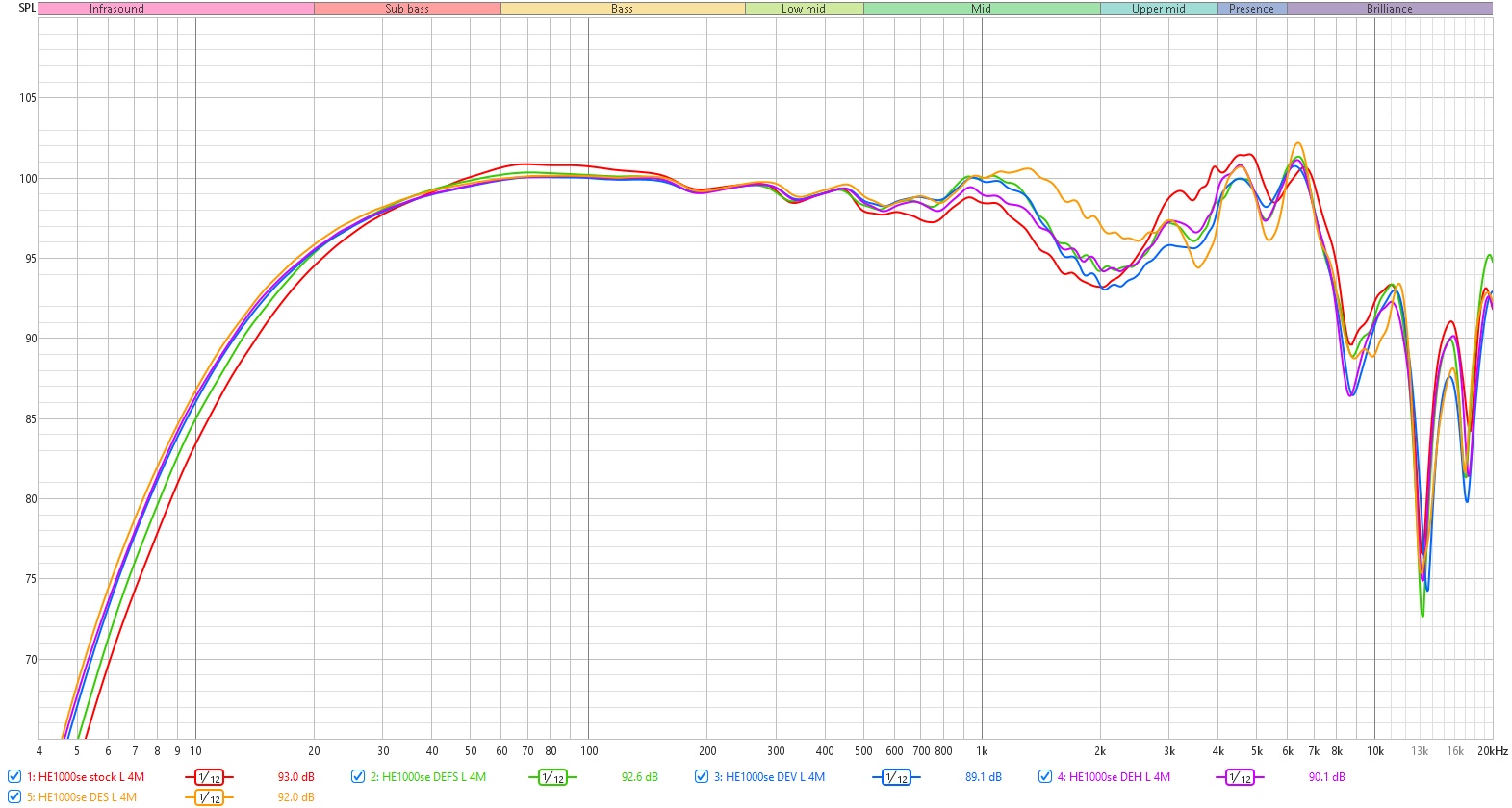Screen dimensions: 1512x808
Task: Uncheck the HE1000se DEFS L 4M trace checkbox
Action: click(x=358, y=776)
